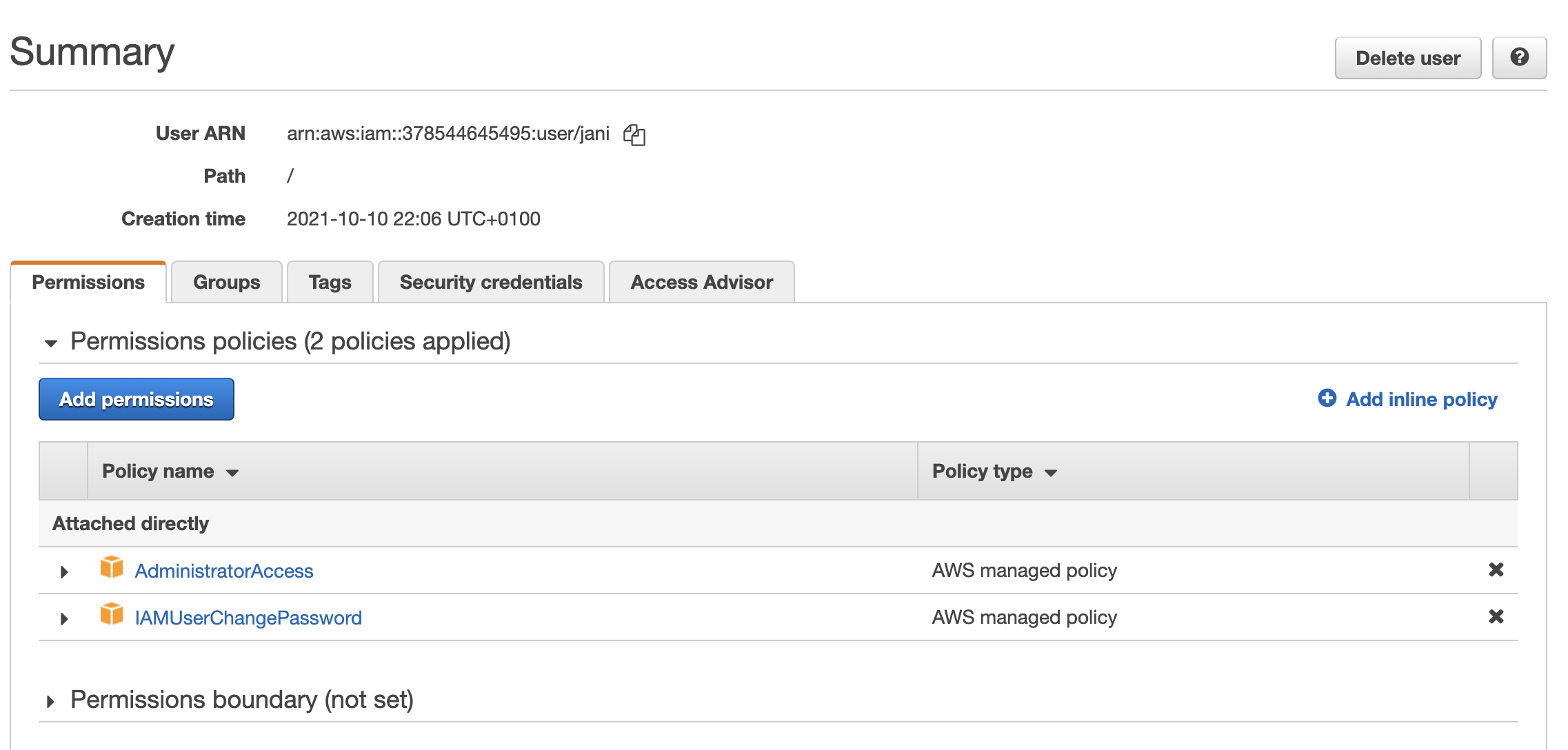Screen dimensions: 1568x750
Task: Open the Tags tab
Action: pos(330,282)
